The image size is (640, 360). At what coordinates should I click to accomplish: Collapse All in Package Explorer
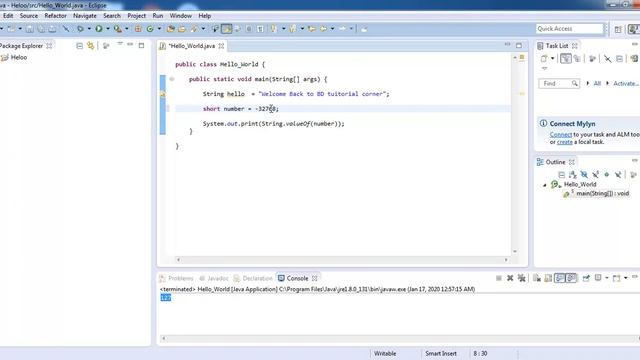[79, 46]
